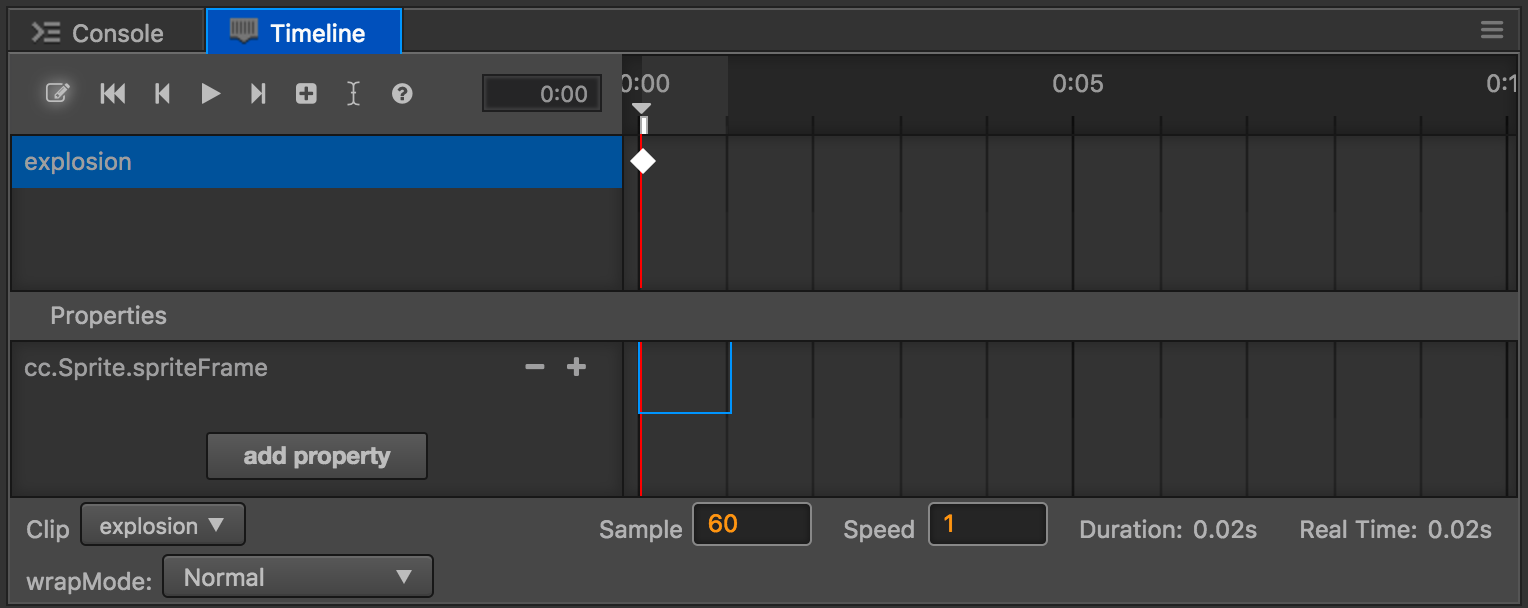
Task: Toggle animation edit mode icon
Action: 58,93
